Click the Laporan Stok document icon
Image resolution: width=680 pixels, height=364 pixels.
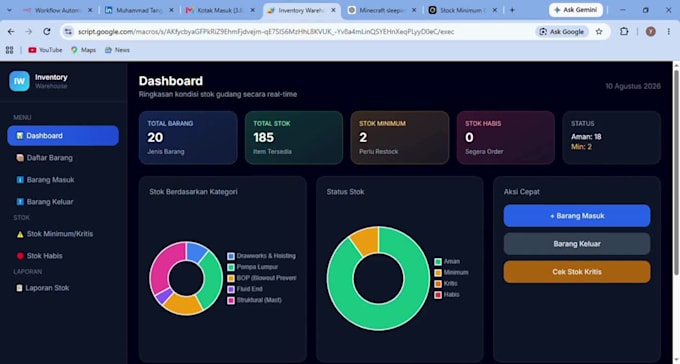(x=19, y=288)
